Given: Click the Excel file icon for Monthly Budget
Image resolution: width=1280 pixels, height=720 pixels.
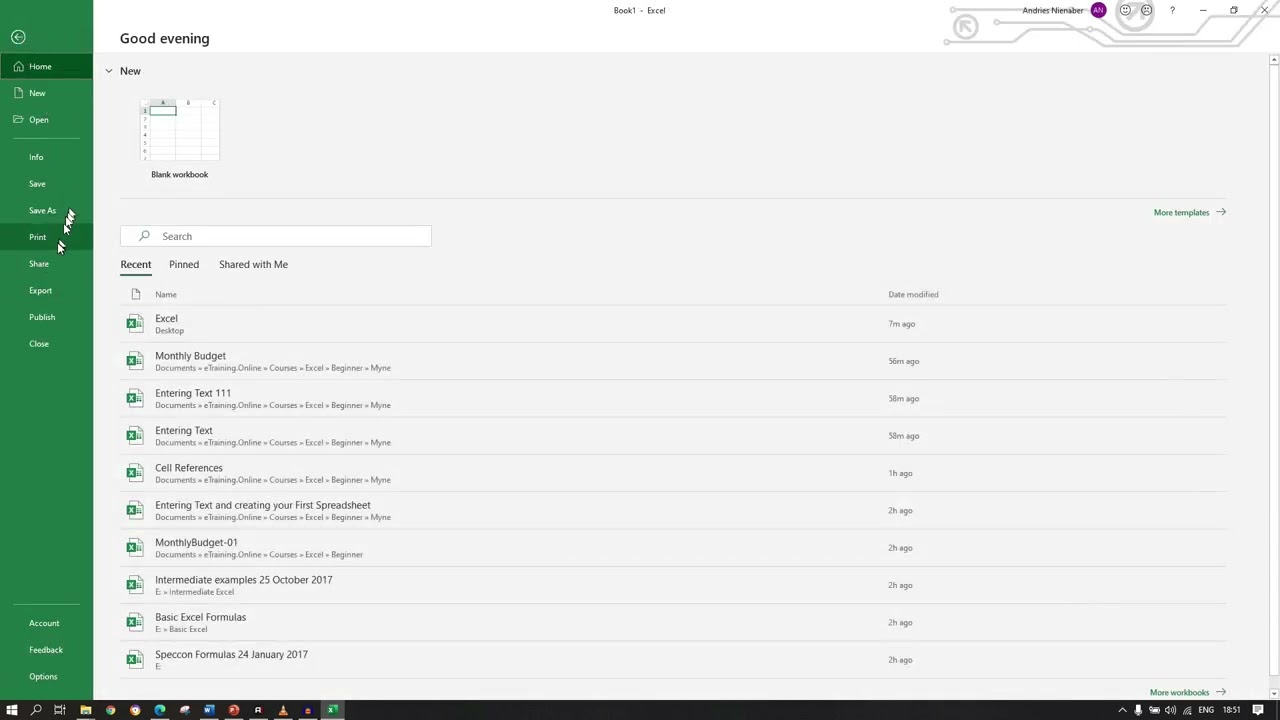Looking at the screenshot, I should pos(135,361).
